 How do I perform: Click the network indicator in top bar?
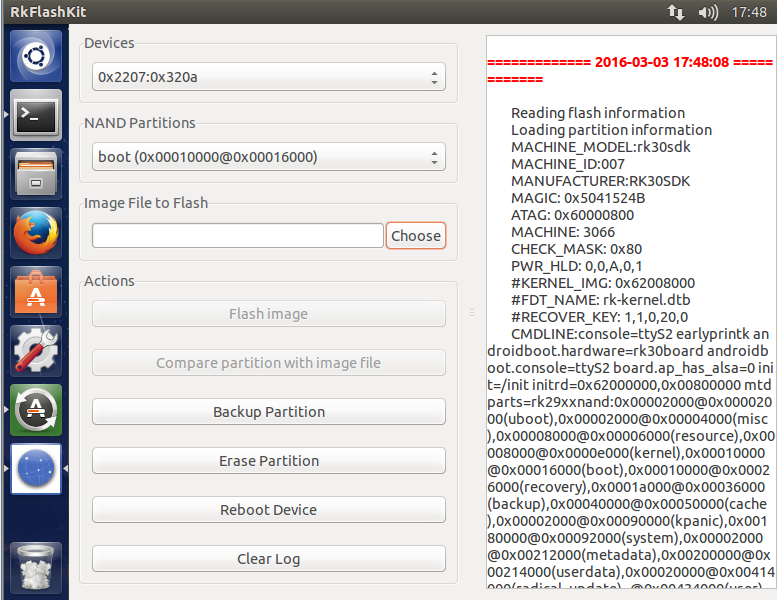tap(676, 12)
